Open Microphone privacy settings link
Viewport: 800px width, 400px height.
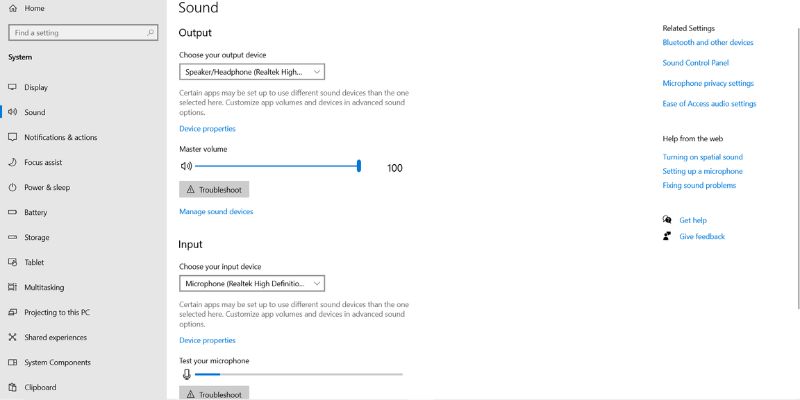click(x=707, y=83)
